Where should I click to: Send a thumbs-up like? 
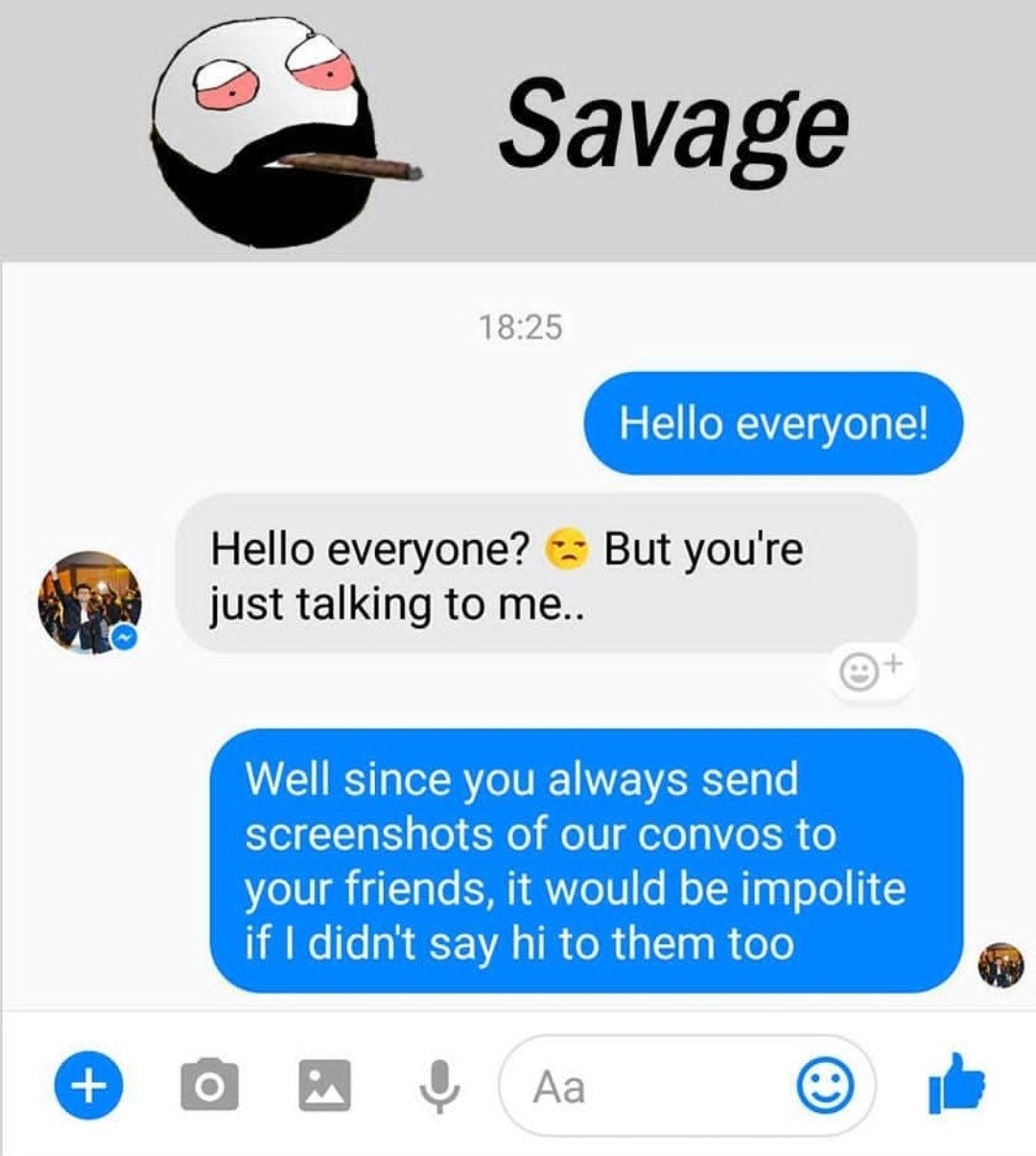coord(956,1083)
